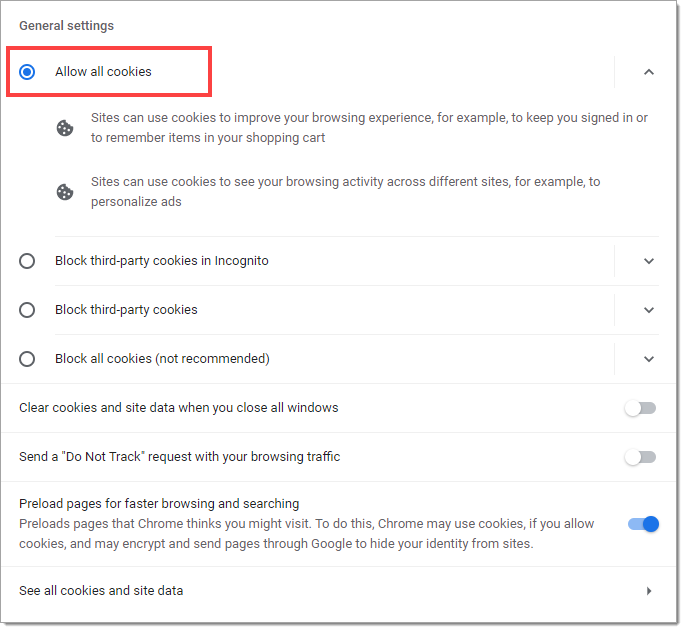Select Block all cookies (not recommended) radio
Viewport: 684px width, 630px height.
[27, 359]
